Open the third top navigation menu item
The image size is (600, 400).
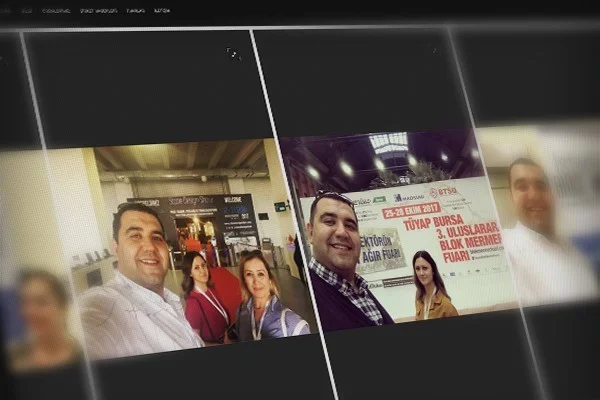pyautogui.click(x=56, y=11)
